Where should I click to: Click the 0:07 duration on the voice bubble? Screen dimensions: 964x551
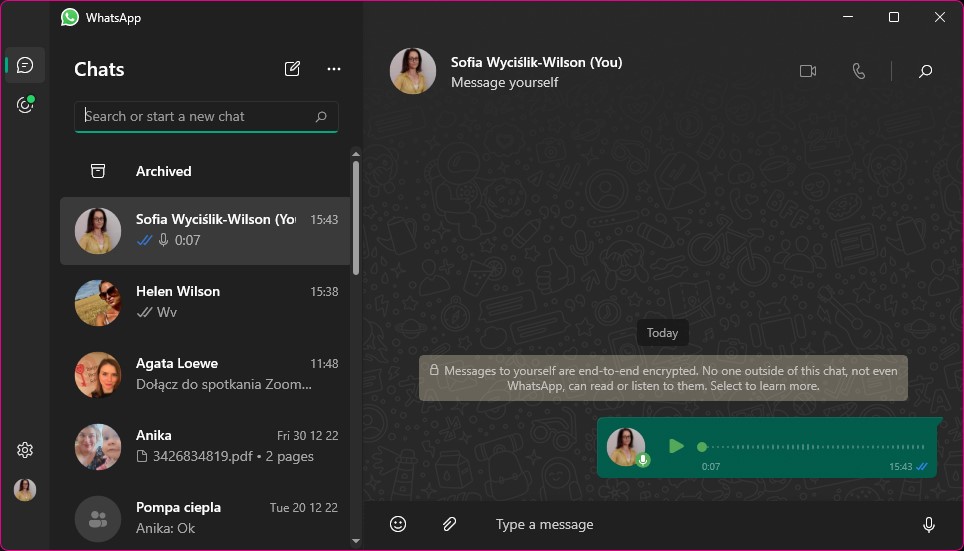(x=711, y=467)
